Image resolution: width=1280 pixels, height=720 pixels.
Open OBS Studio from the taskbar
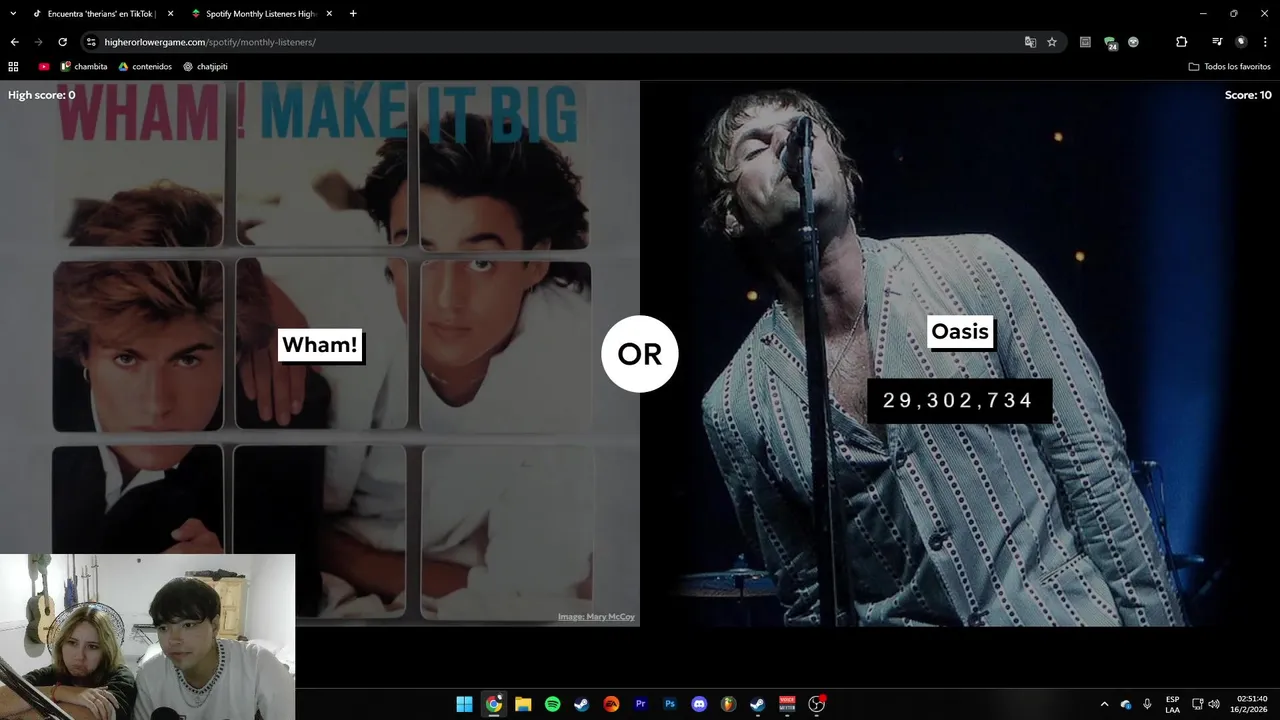[816, 704]
